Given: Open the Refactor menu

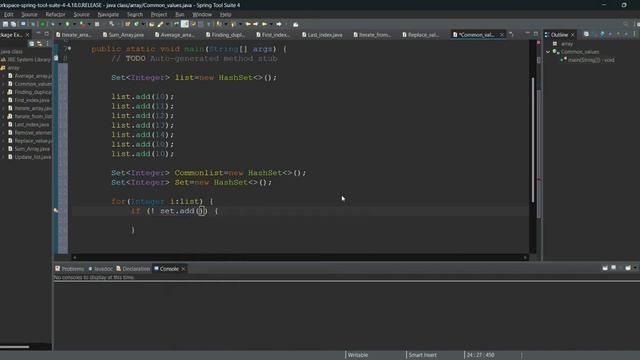Looking at the screenshot, I should (x=55, y=14).
